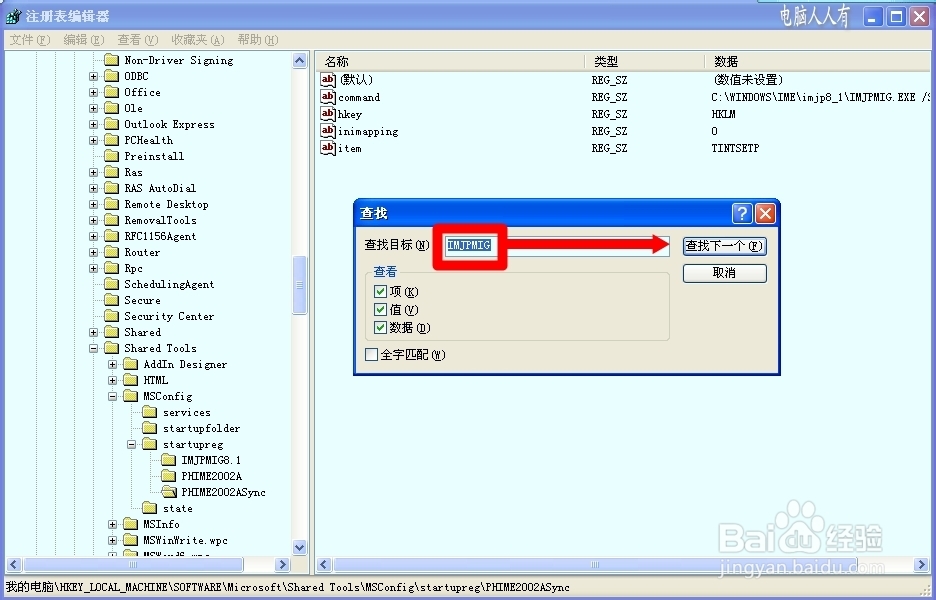Click the inimapping string value icon
The height and width of the screenshot is (600, 936).
pos(330,131)
